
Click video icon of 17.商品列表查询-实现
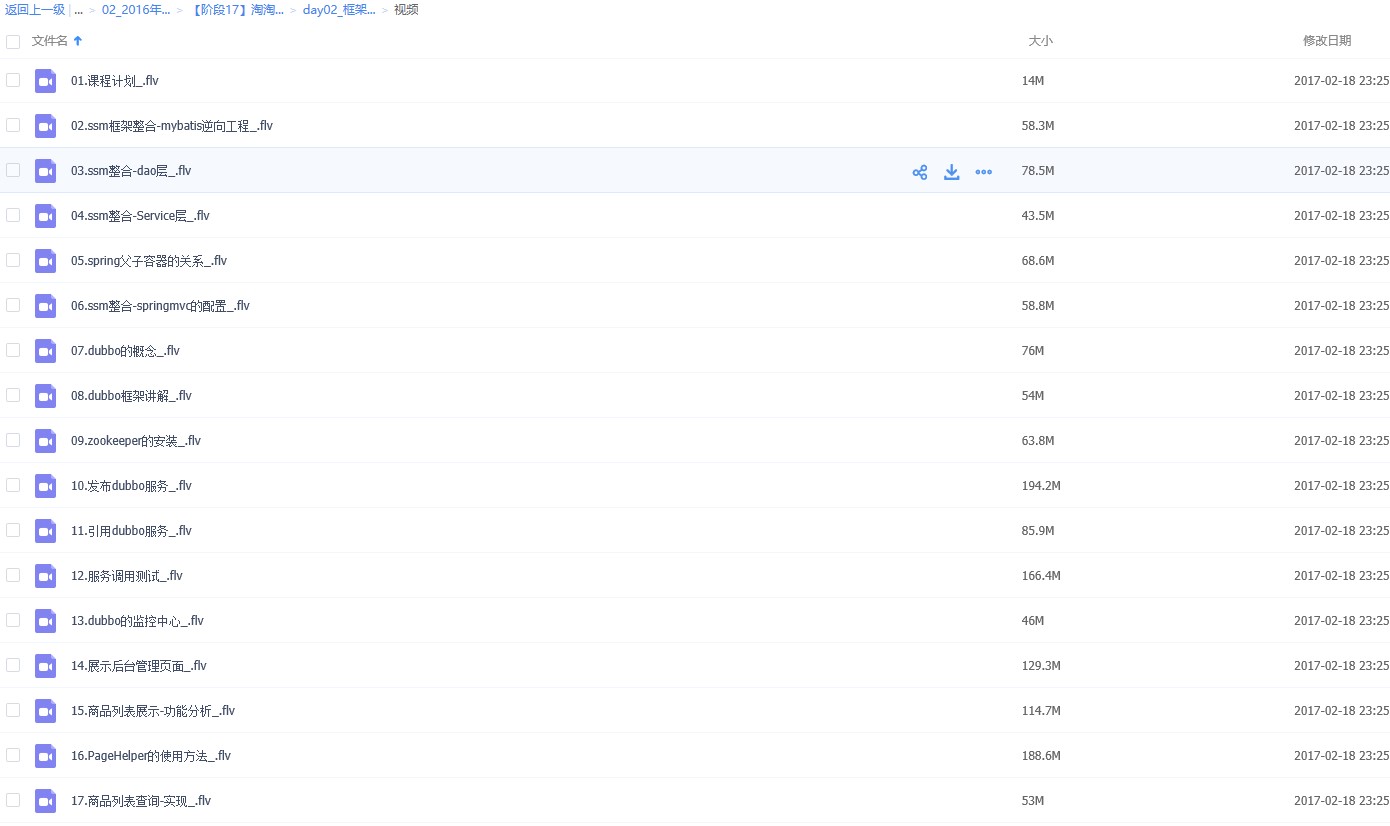pos(45,801)
